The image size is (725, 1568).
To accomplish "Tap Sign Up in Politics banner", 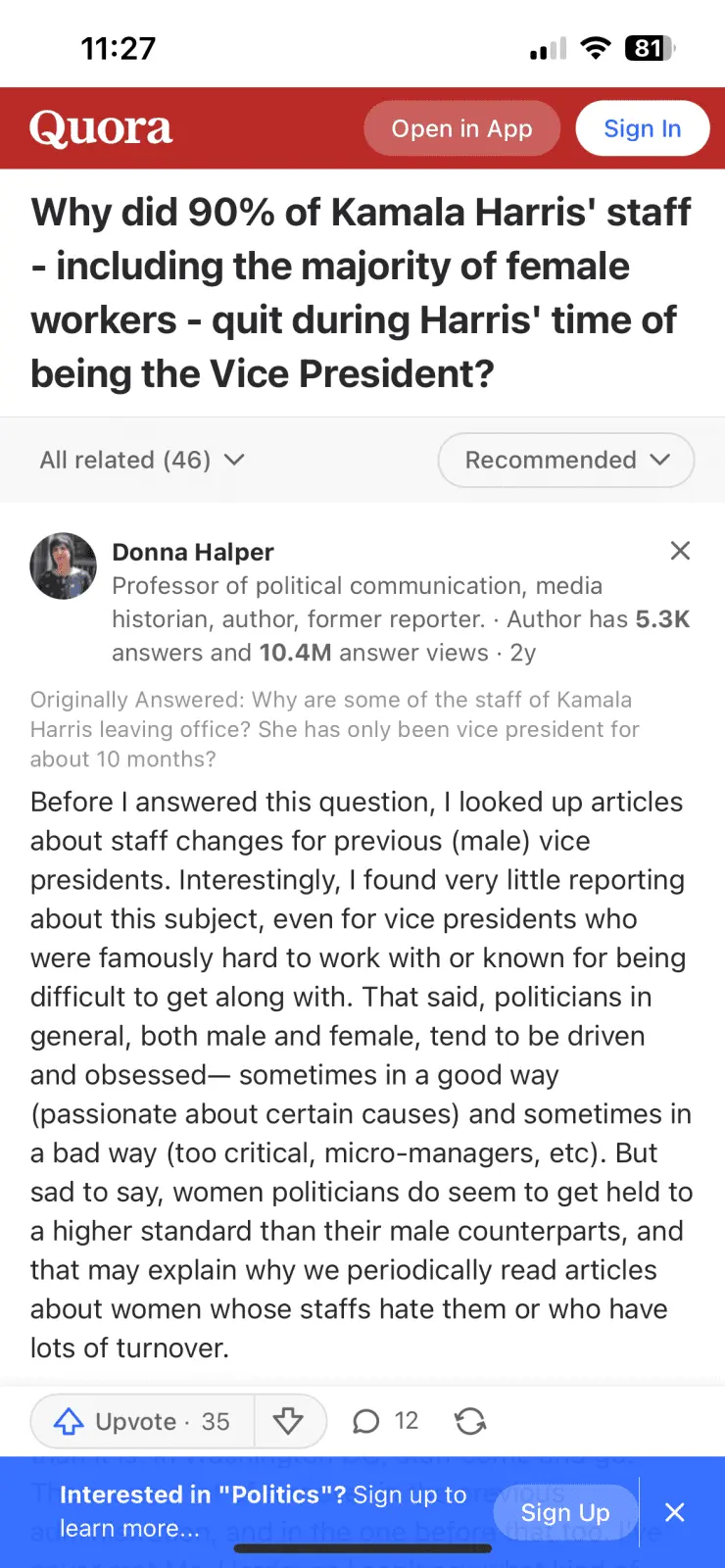I will [565, 1512].
